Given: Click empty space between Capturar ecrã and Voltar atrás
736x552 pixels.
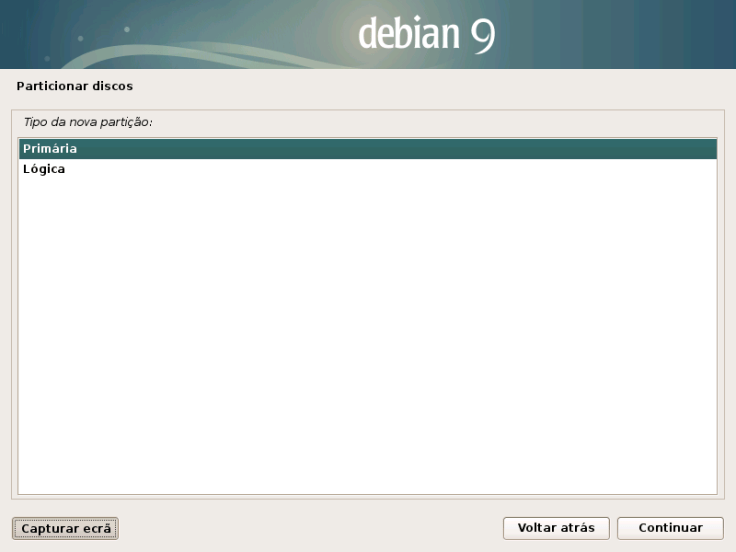Looking at the screenshot, I should tap(310, 528).
